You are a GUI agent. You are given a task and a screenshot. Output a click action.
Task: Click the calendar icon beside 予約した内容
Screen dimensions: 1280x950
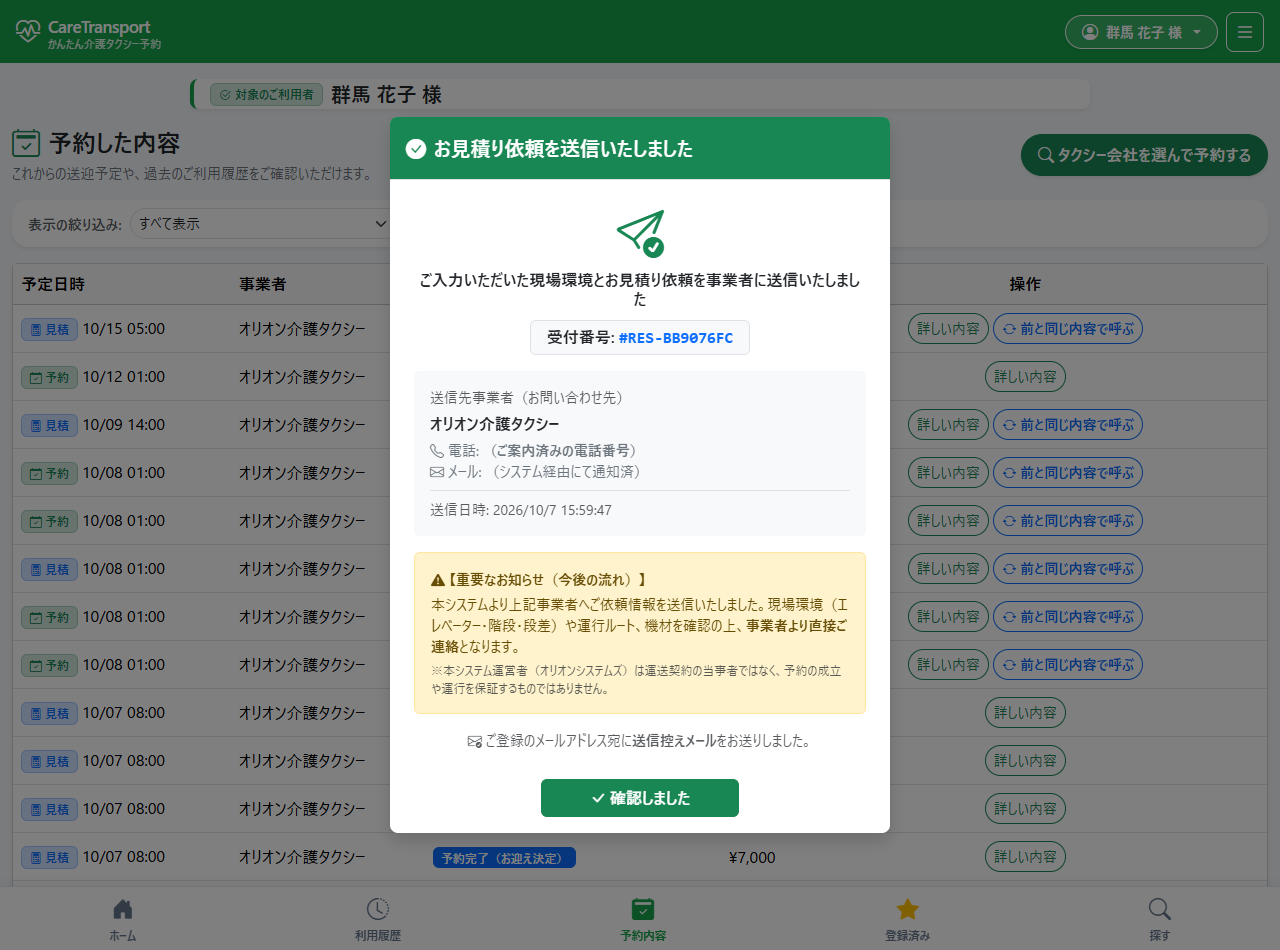26,143
